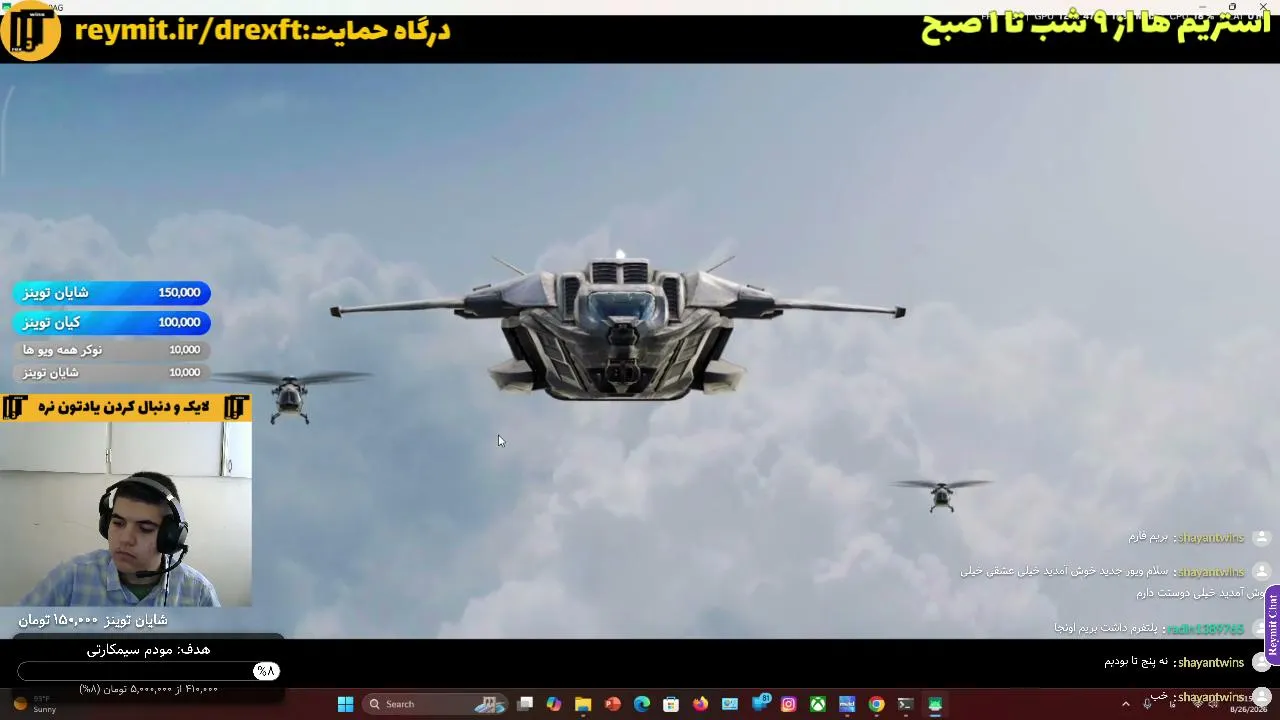Select the top 150,000 donor row
Image resolution: width=1280 pixels, height=720 pixels.
click(112, 292)
